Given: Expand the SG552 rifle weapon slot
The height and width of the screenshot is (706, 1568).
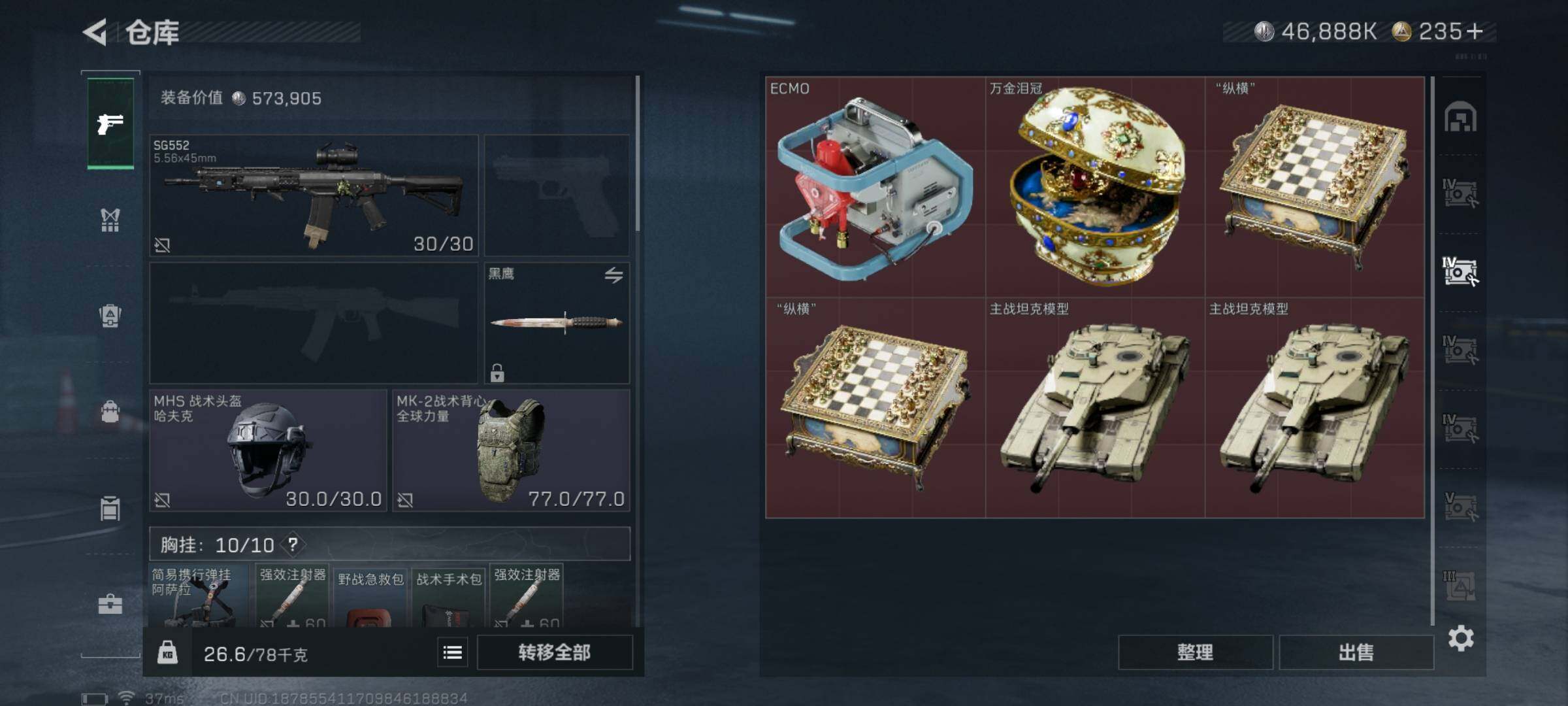Looking at the screenshot, I should 314,195.
